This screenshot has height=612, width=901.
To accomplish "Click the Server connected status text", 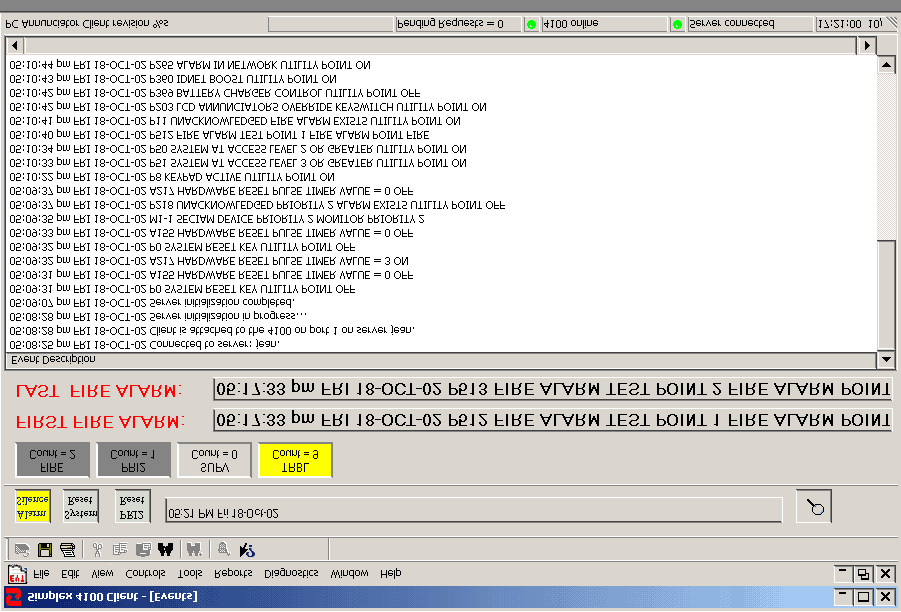I will pyautogui.click(x=731, y=24).
